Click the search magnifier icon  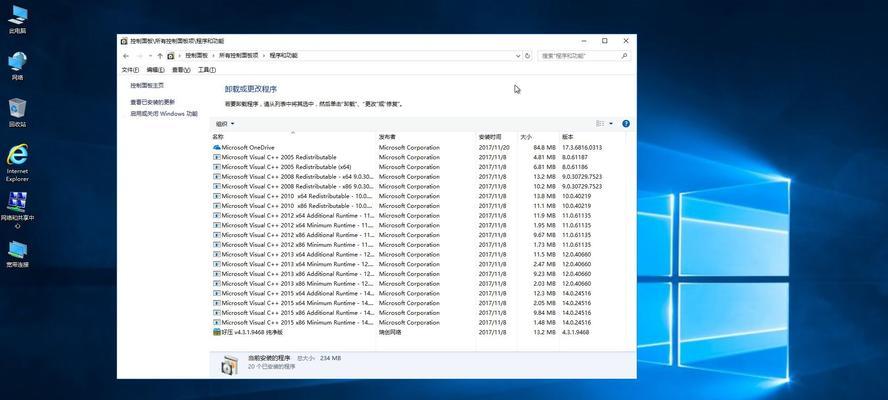point(624,56)
